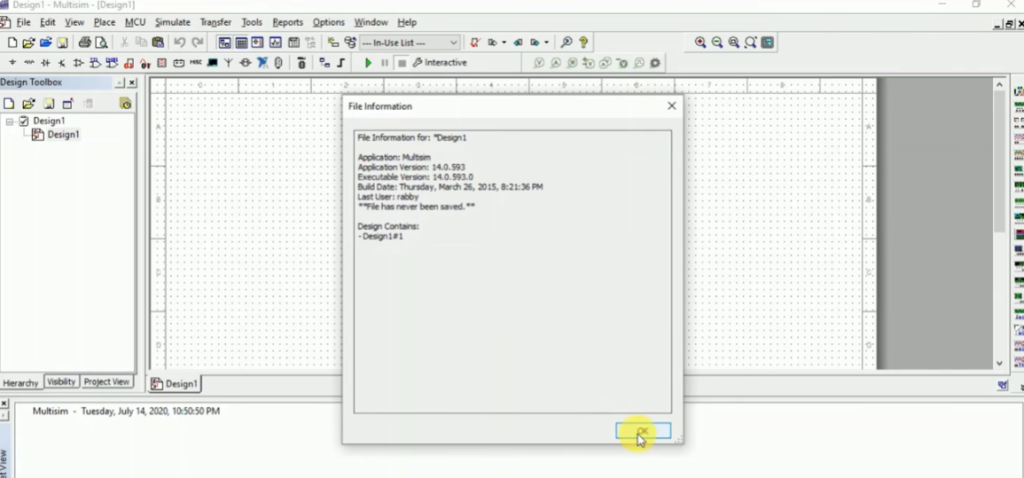Open the Options menu
This screenshot has height=478, width=1024.
(x=328, y=22)
